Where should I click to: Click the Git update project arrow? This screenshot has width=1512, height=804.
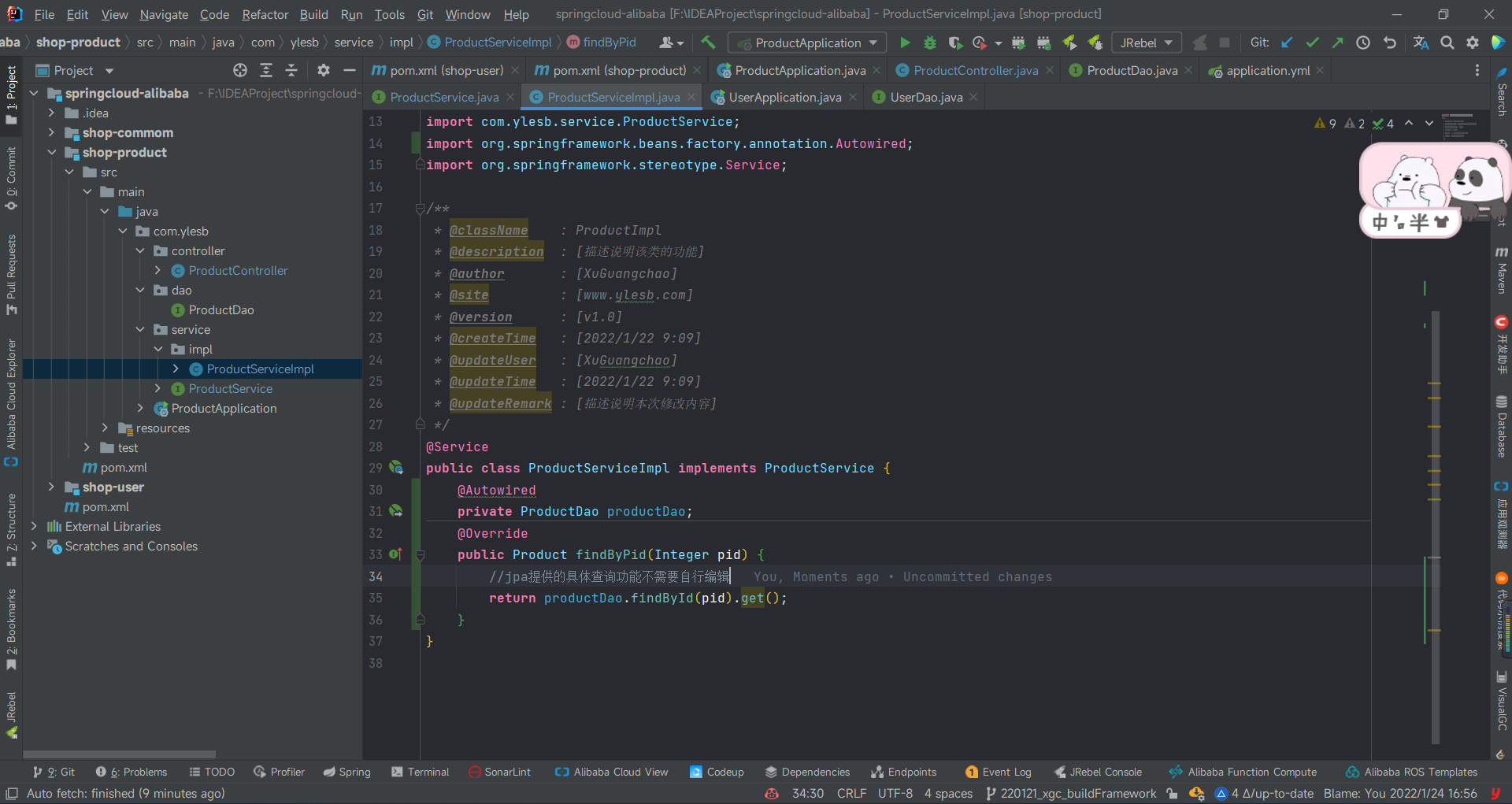point(1287,43)
